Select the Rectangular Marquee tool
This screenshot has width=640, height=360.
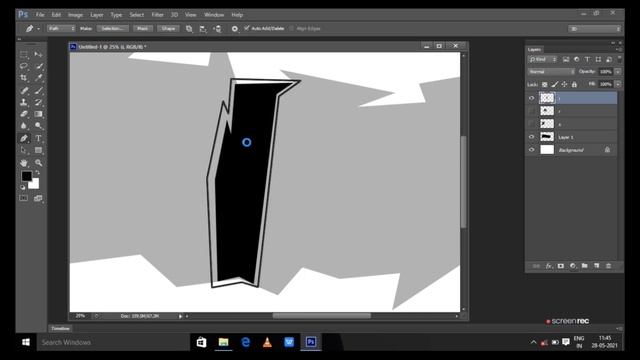(24, 54)
